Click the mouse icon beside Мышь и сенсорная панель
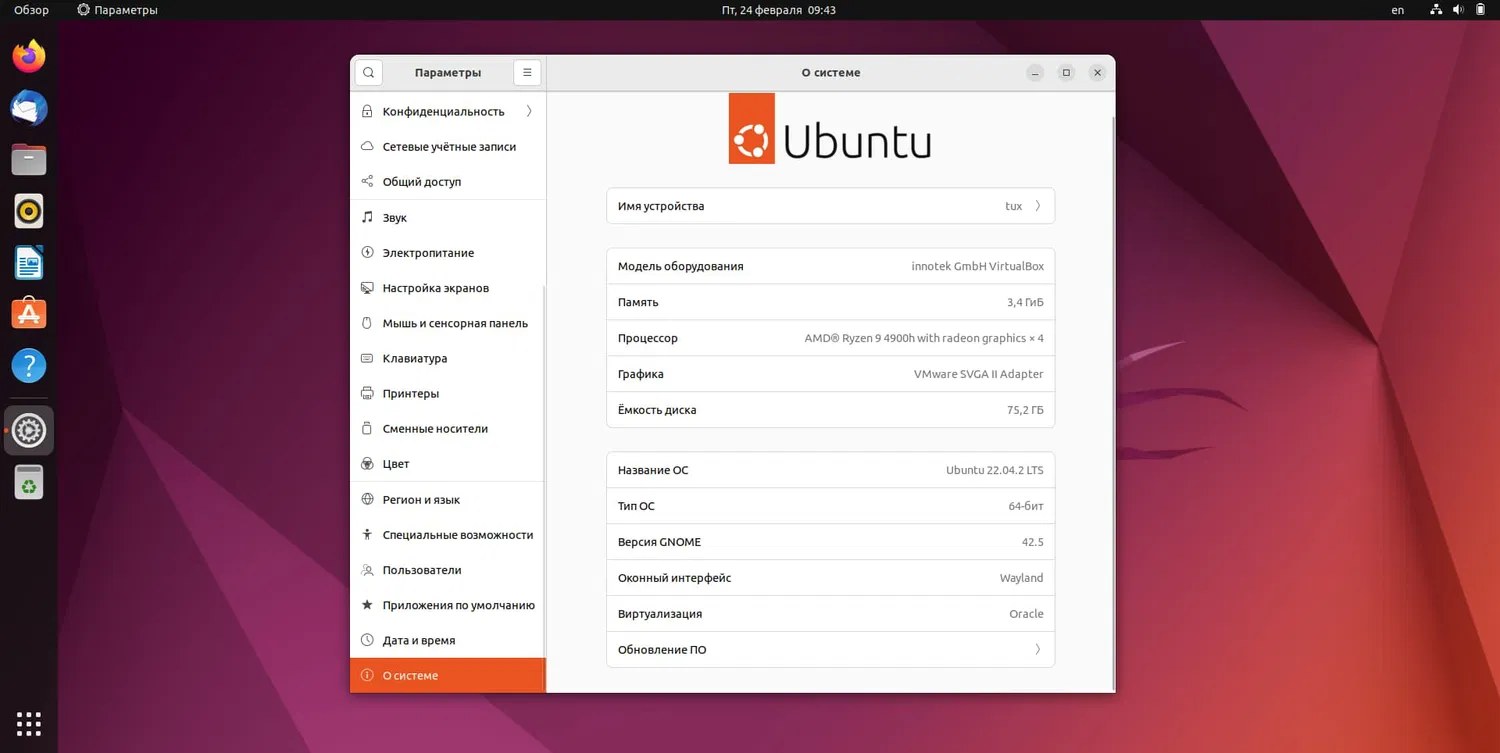This screenshot has width=1500, height=753. [367, 323]
